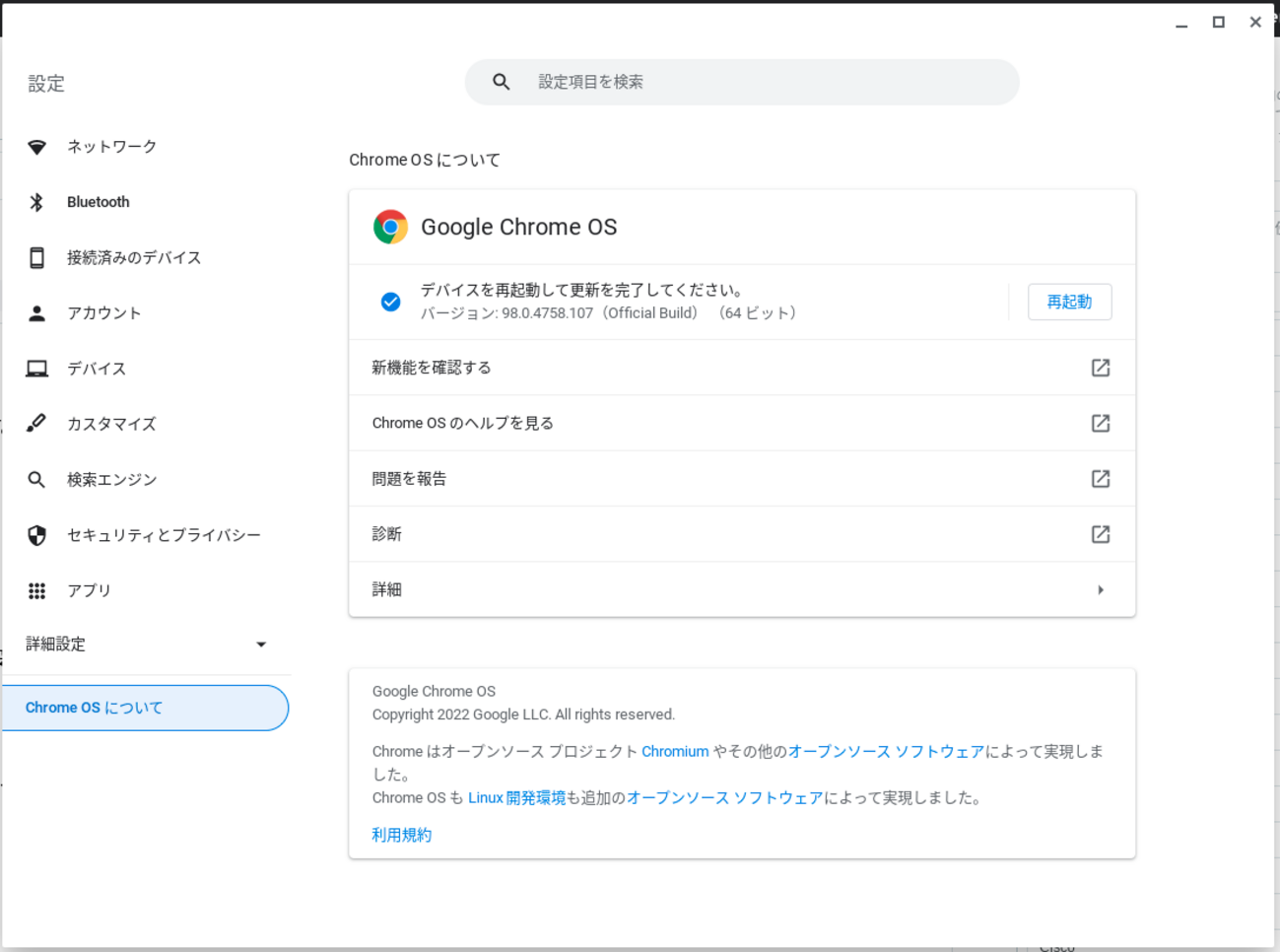Open the Linux 開発環境 link
The image size is (1280, 952).
pyautogui.click(x=516, y=798)
